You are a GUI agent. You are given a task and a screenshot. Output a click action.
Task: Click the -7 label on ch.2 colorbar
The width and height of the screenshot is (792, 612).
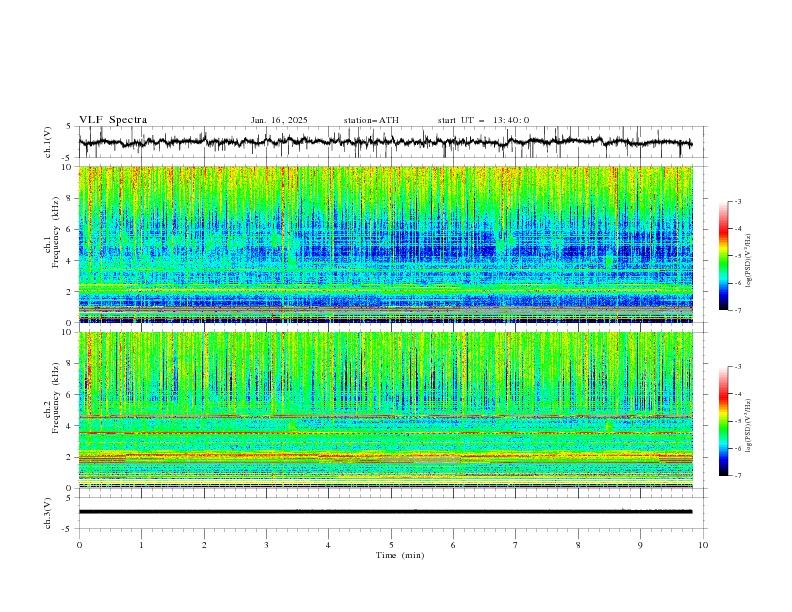click(738, 475)
